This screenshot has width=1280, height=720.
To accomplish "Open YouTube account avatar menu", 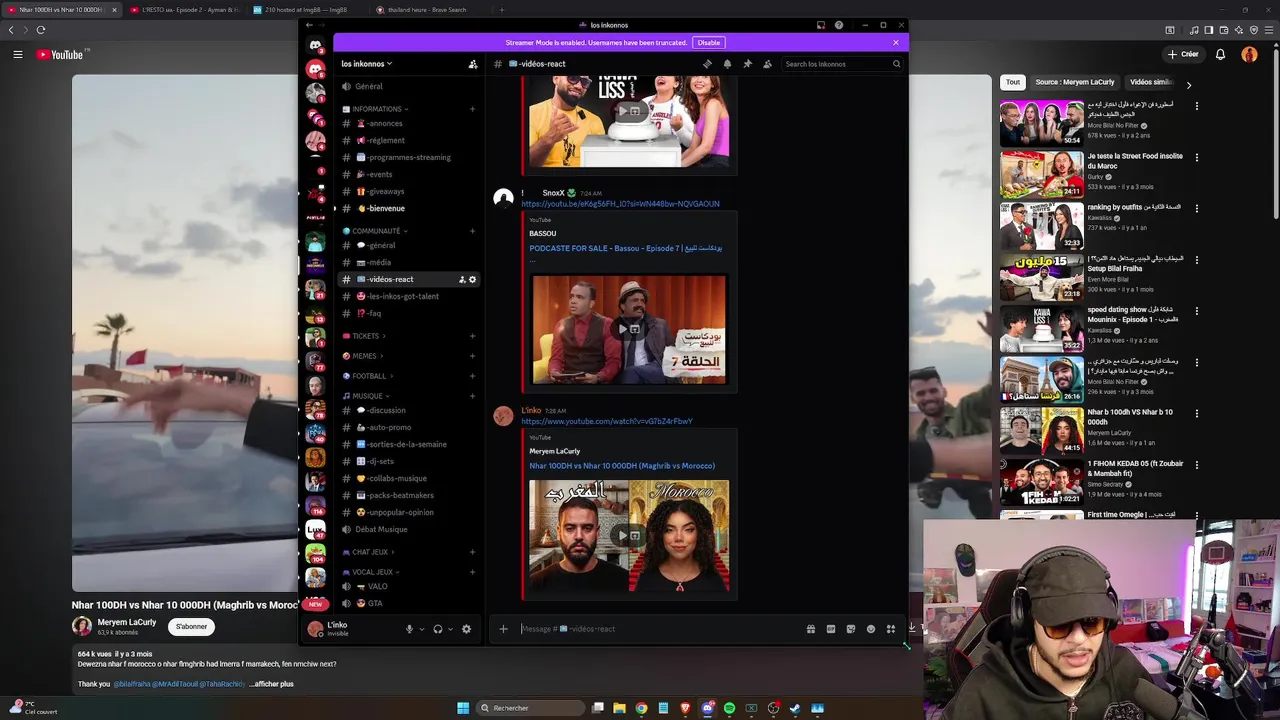I will 1249,54.
